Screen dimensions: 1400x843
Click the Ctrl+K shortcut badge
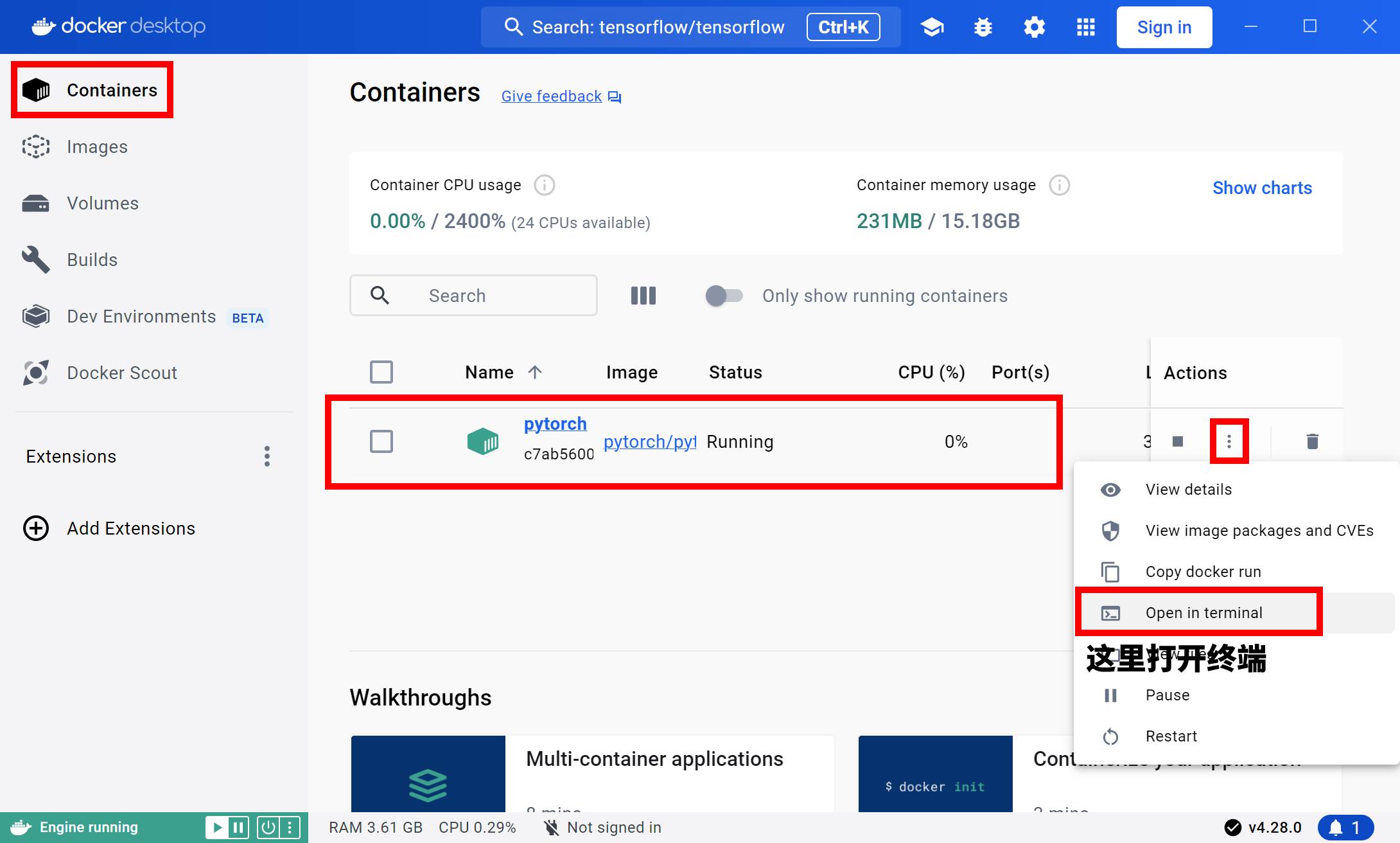point(843,27)
